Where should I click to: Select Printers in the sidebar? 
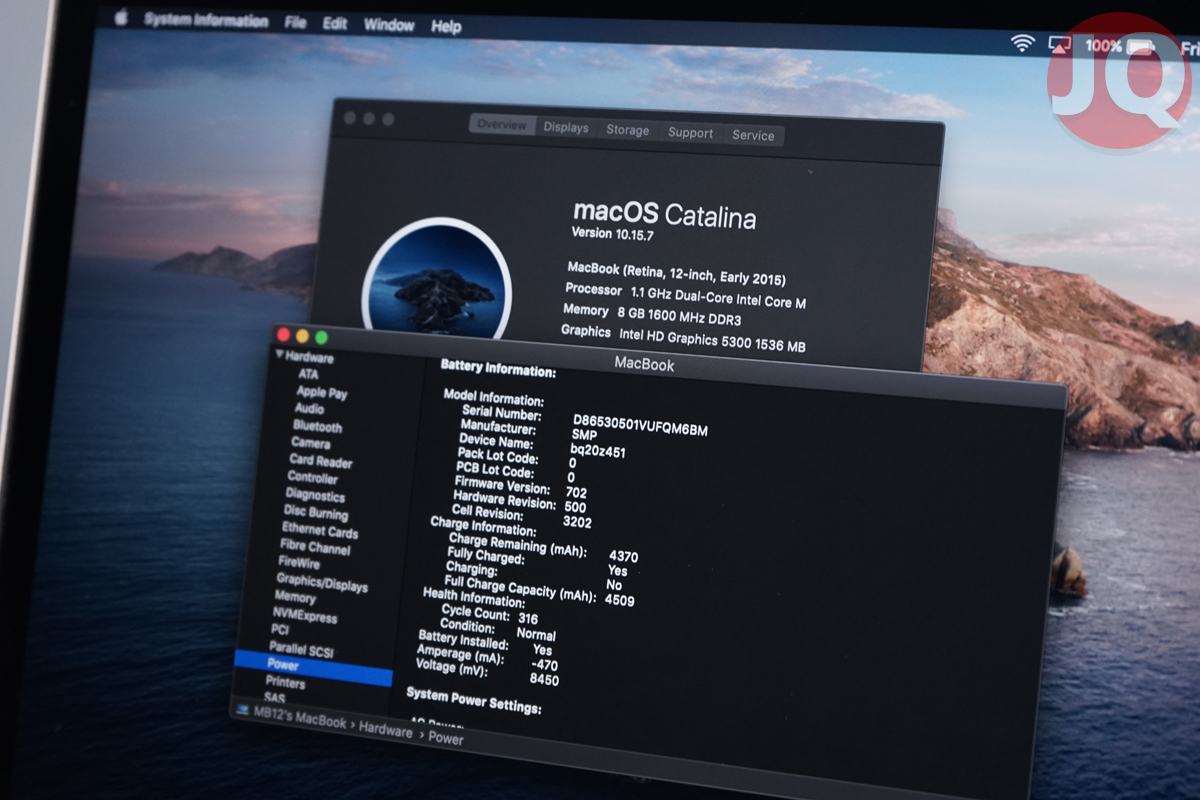click(x=285, y=682)
